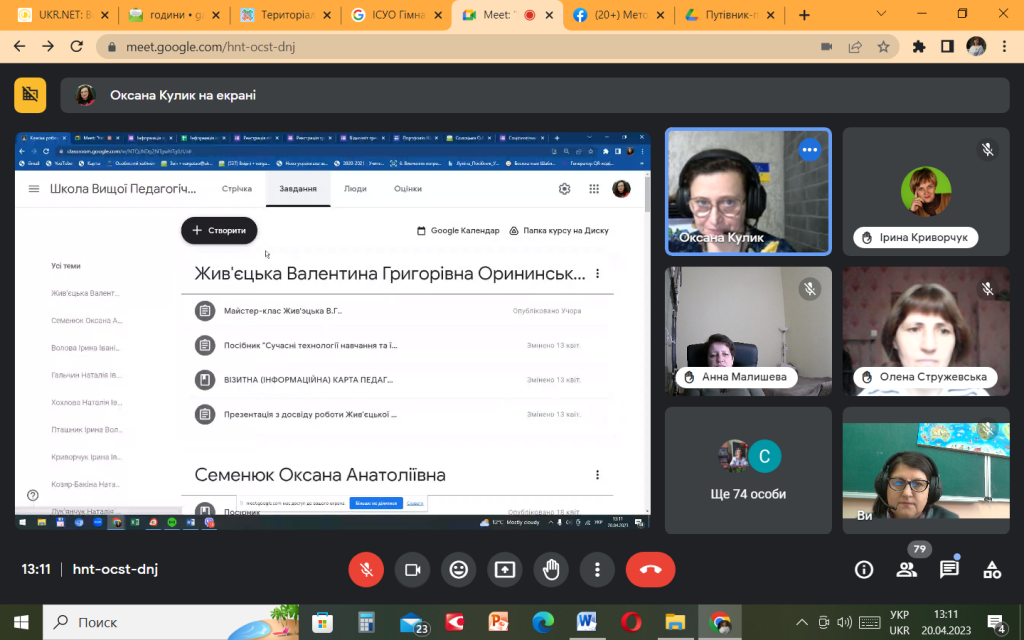Click the present screen icon
Viewport: 1024px width, 640px height.
click(505, 569)
